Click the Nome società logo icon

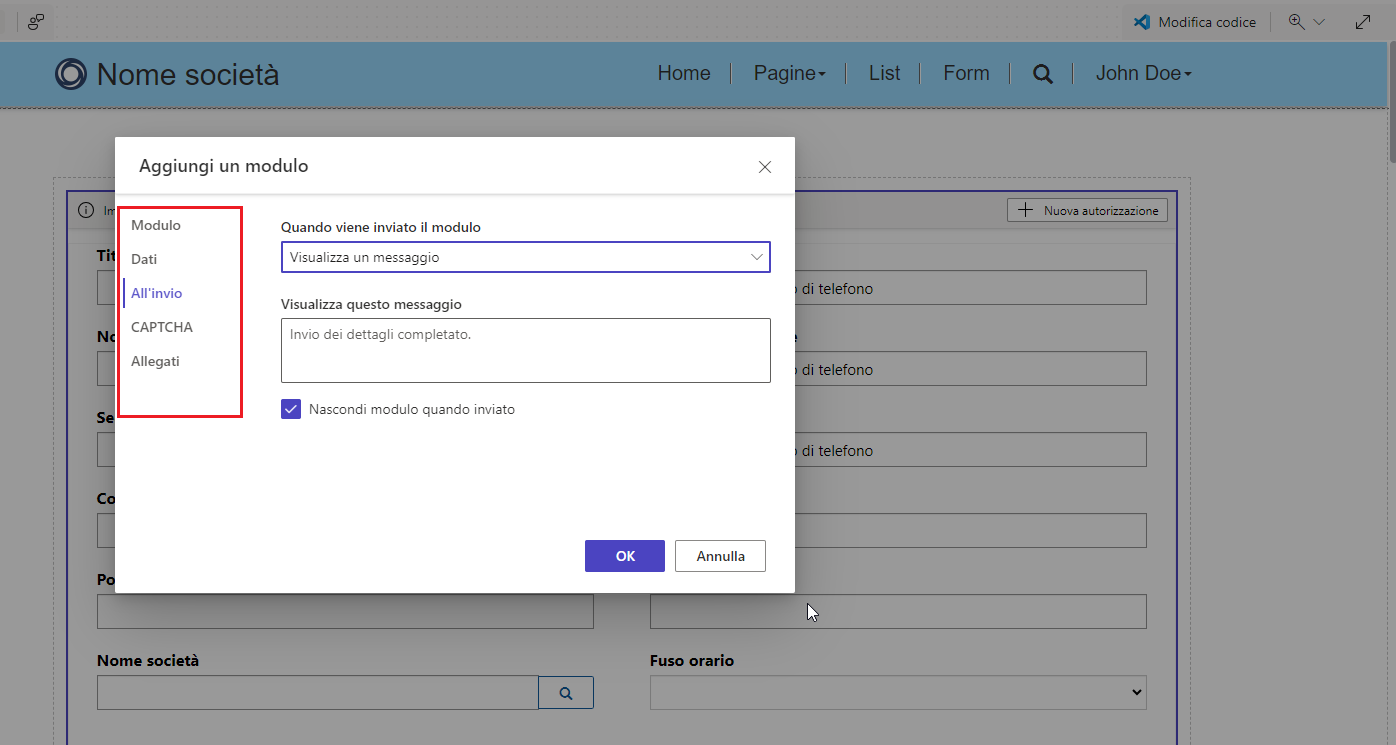tap(71, 74)
